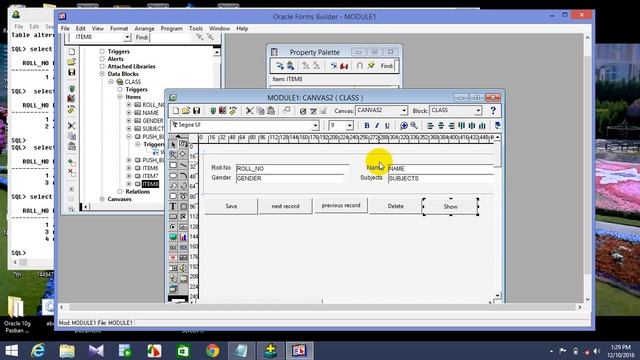The width and height of the screenshot is (640, 360).
Task: Click the Delete red X icon in the Object Navigator
Action: coord(71,172)
